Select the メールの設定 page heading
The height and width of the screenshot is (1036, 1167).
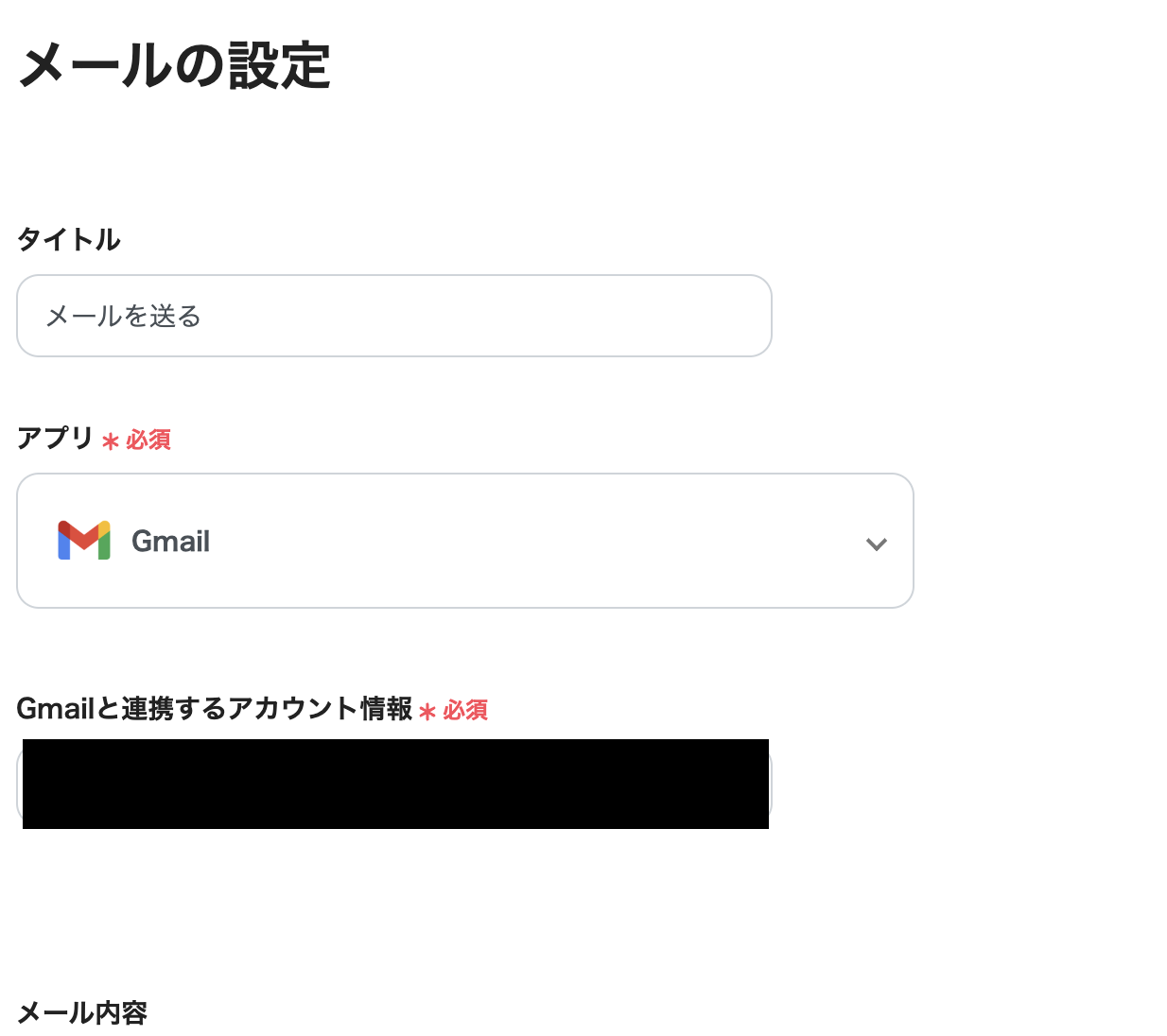tap(174, 64)
